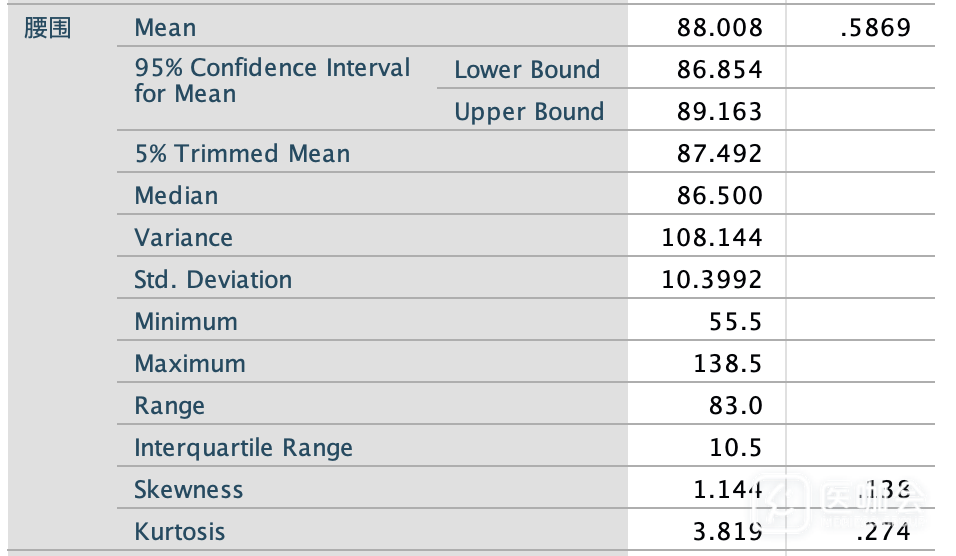
Task: Click the upper bound value 89.163
Action: pyautogui.click(x=719, y=112)
